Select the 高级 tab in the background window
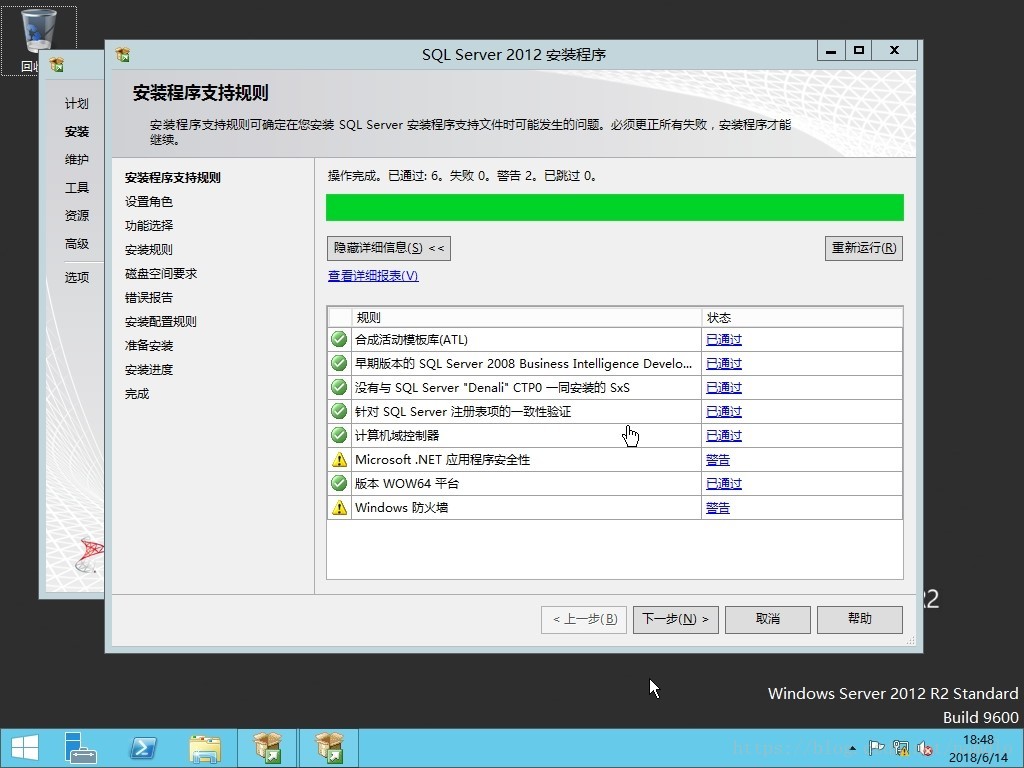Screen dimensions: 1024x768 [x=76, y=244]
